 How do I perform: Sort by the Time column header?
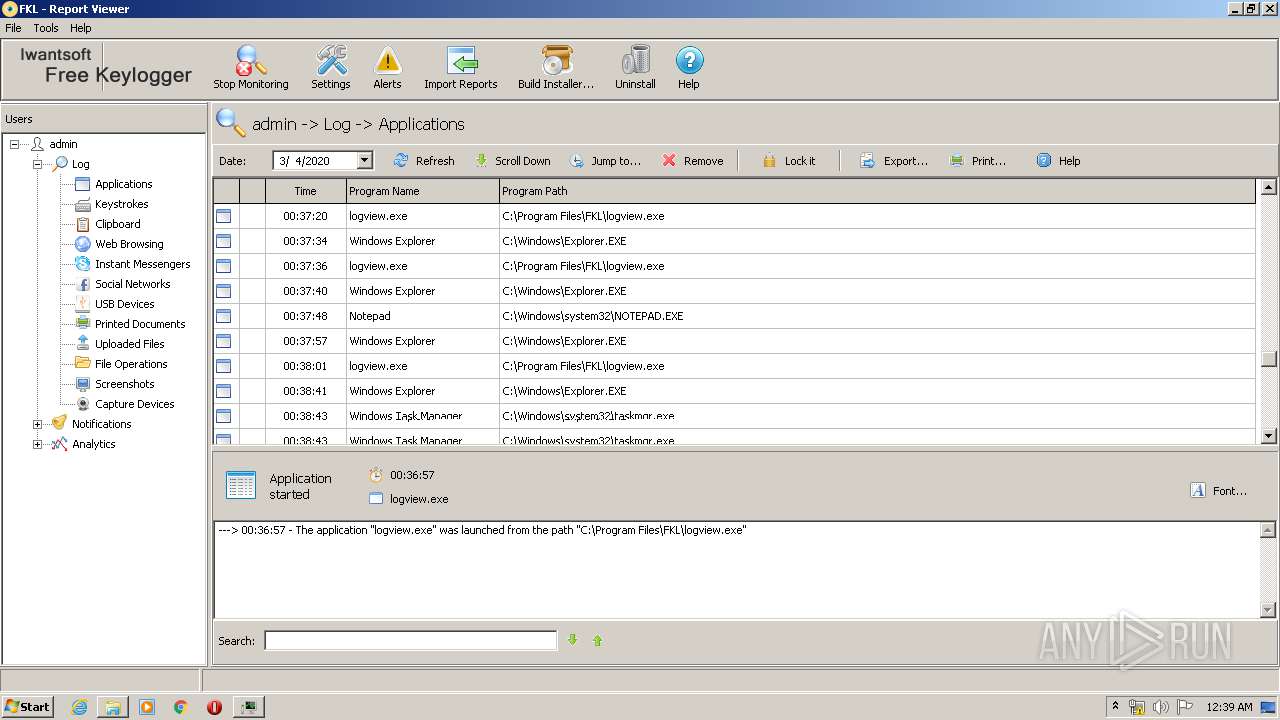[x=306, y=191]
